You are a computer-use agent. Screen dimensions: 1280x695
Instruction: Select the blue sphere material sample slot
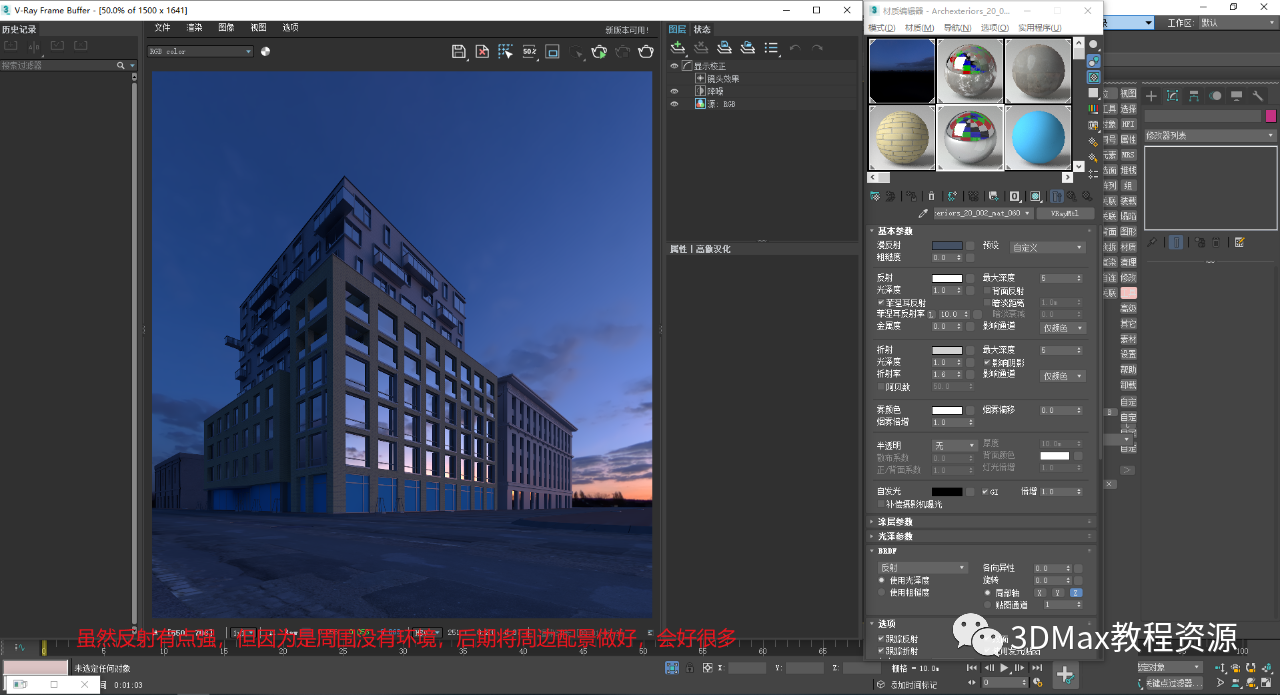(x=1037, y=136)
